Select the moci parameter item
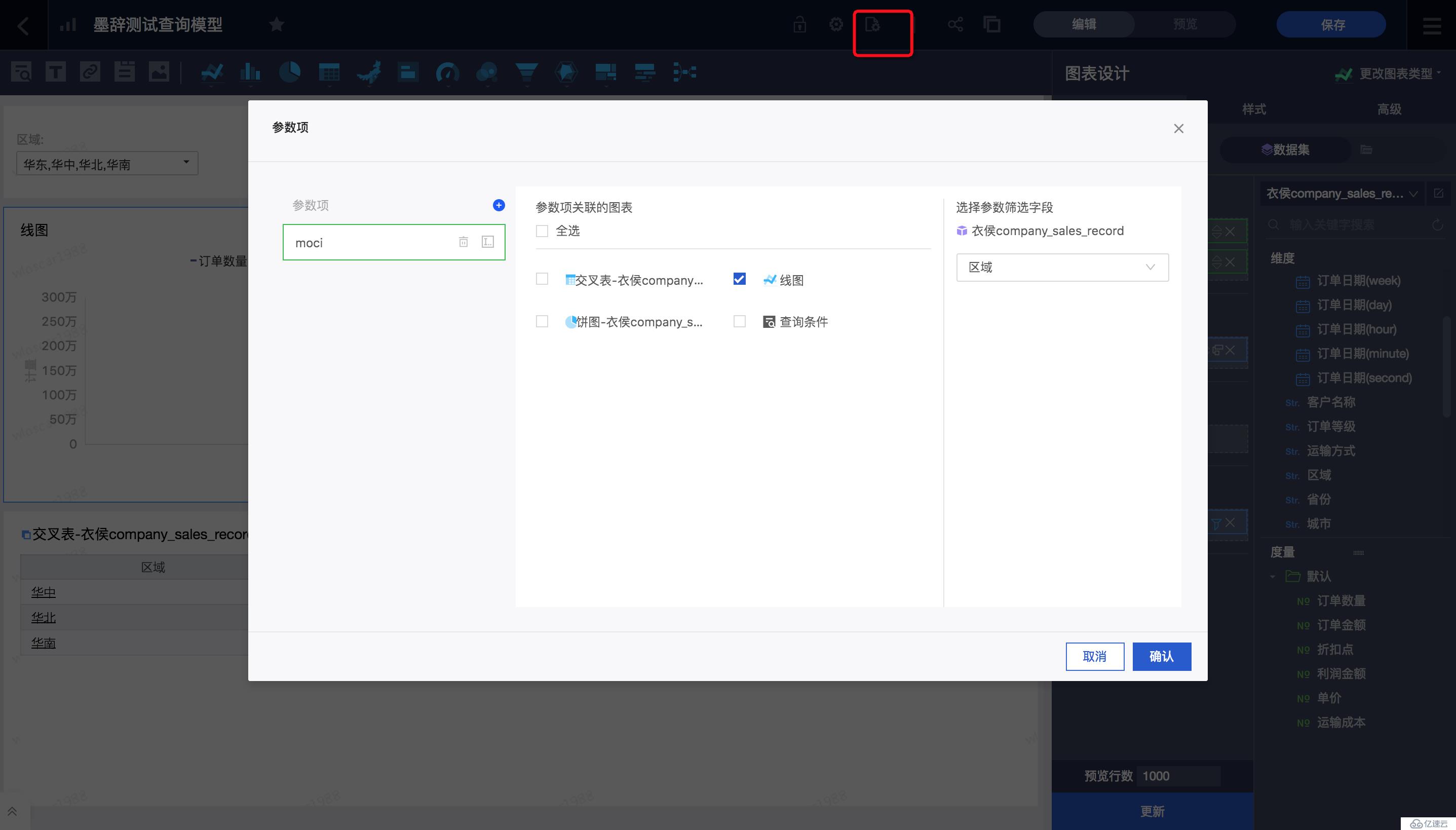 (x=394, y=242)
